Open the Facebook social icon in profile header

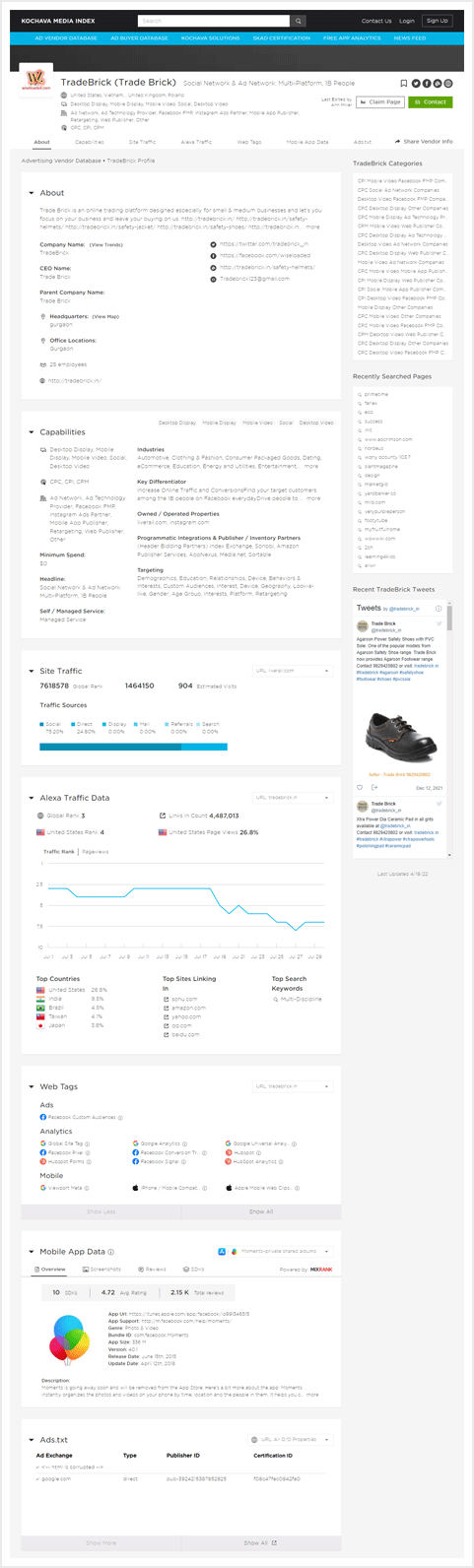click(x=426, y=84)
